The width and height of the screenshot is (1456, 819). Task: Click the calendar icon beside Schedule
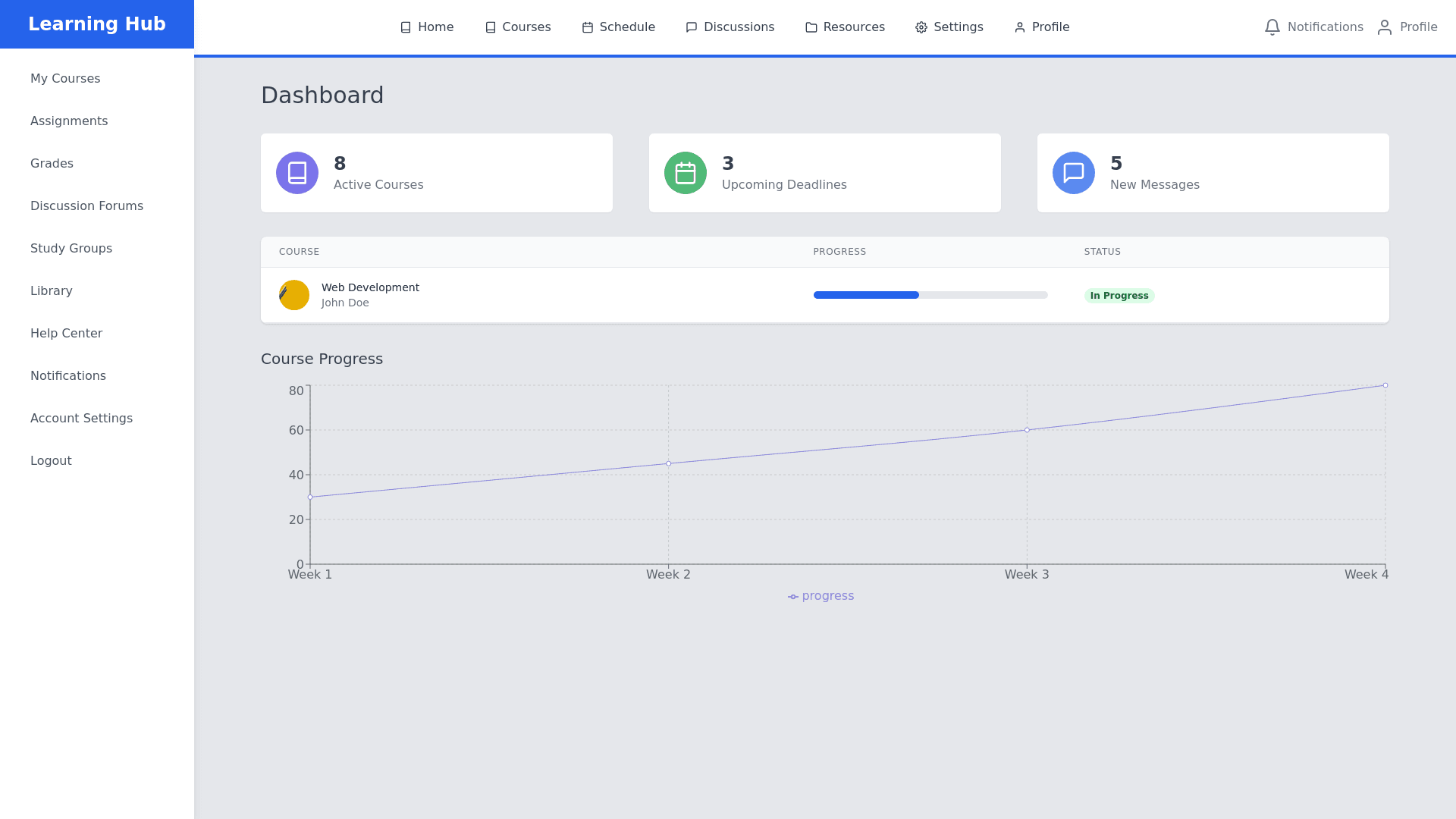point(588,27)
